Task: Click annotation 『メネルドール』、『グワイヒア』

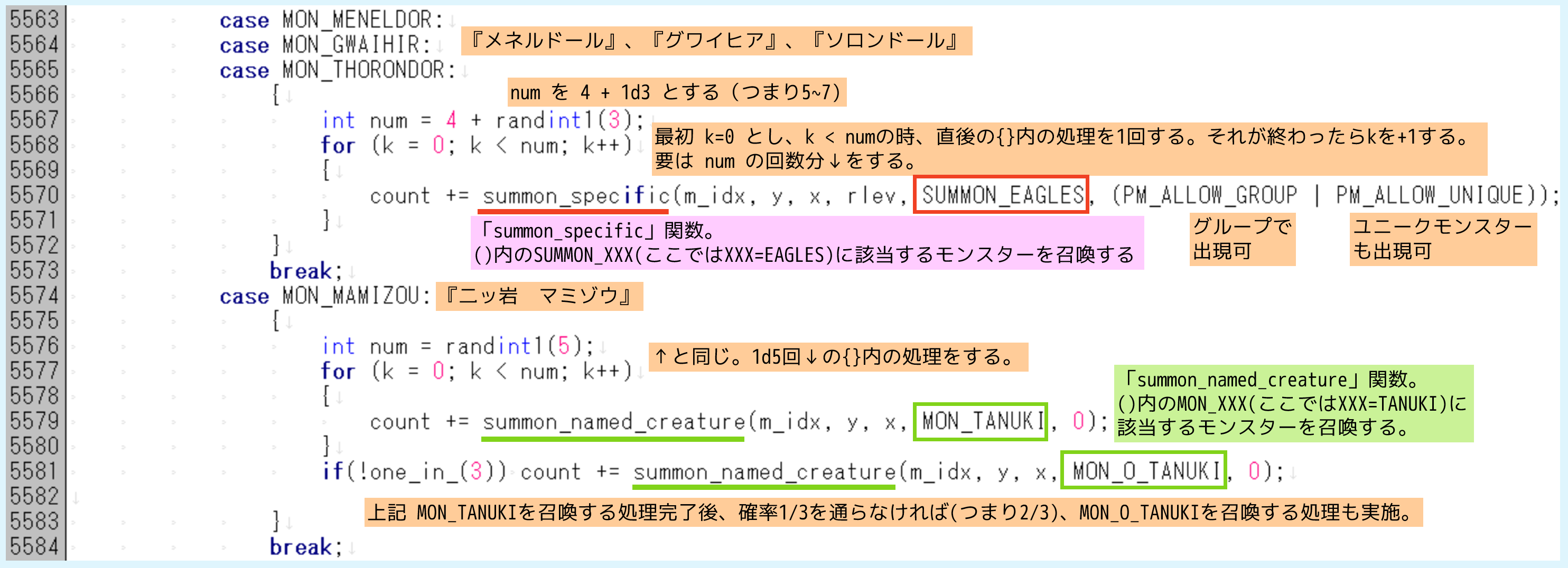Action: [x=716, y=41]
